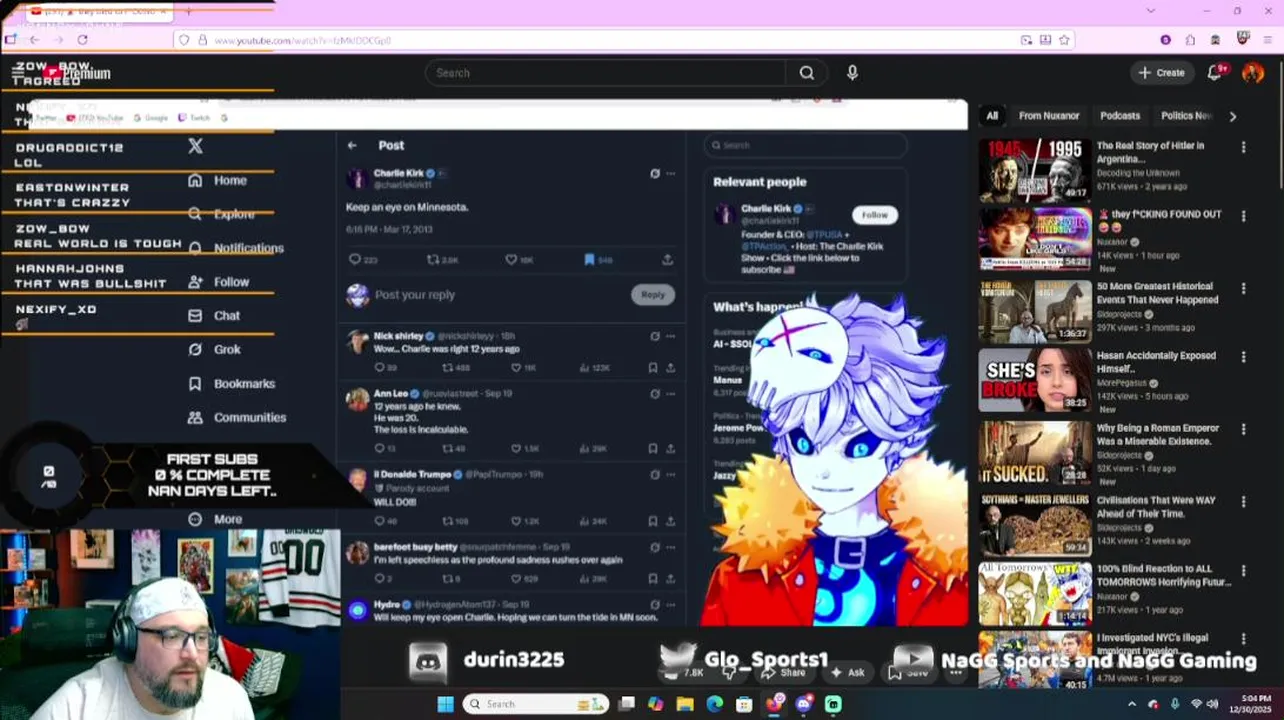The height and width of the screenshot is (720, 1284).
Task: Click the X logo in the video
Action: pyautogui.click(x=195, y=146)
